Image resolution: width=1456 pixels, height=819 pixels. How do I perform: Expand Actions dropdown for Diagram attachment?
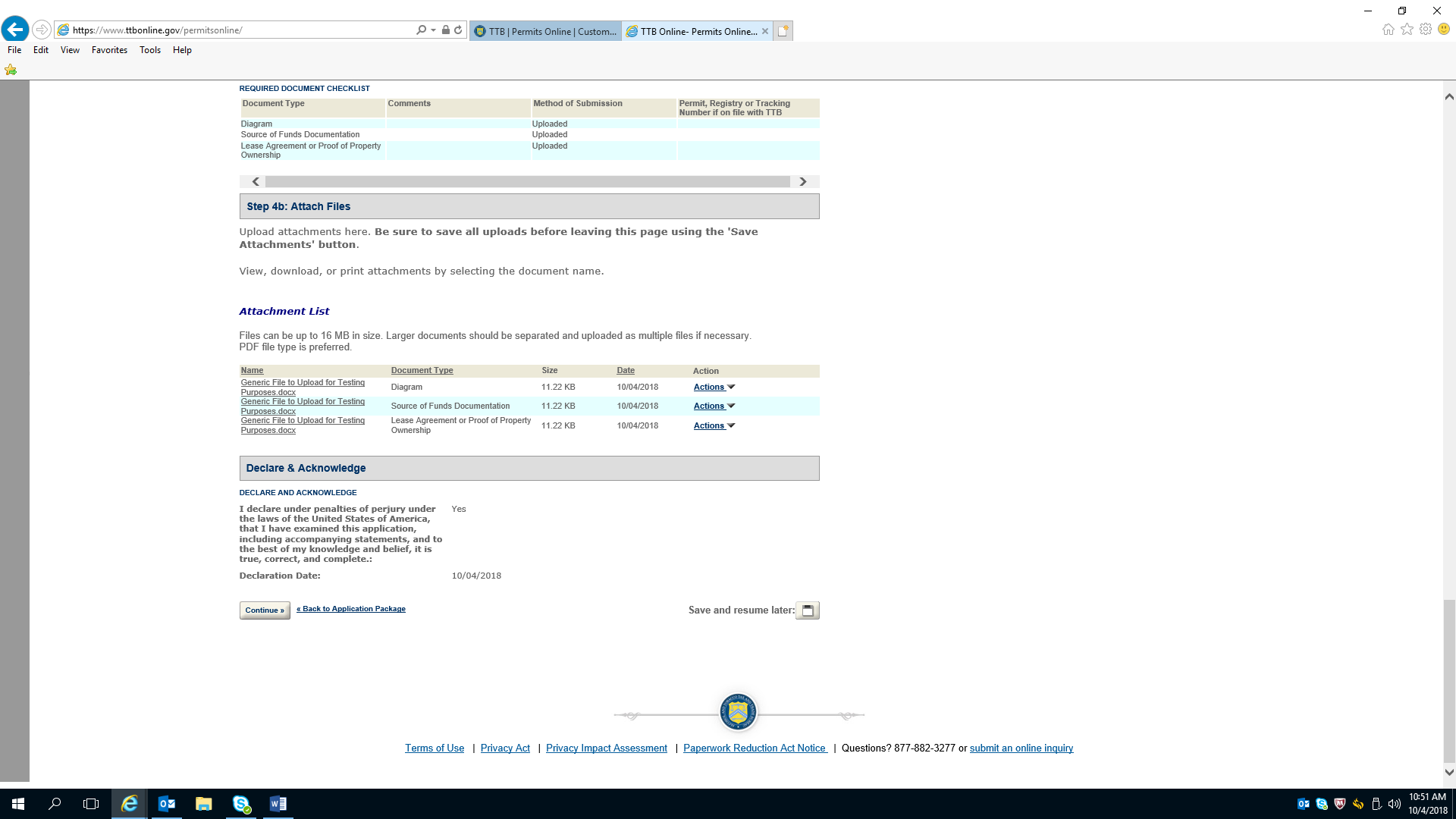point(714,388)
